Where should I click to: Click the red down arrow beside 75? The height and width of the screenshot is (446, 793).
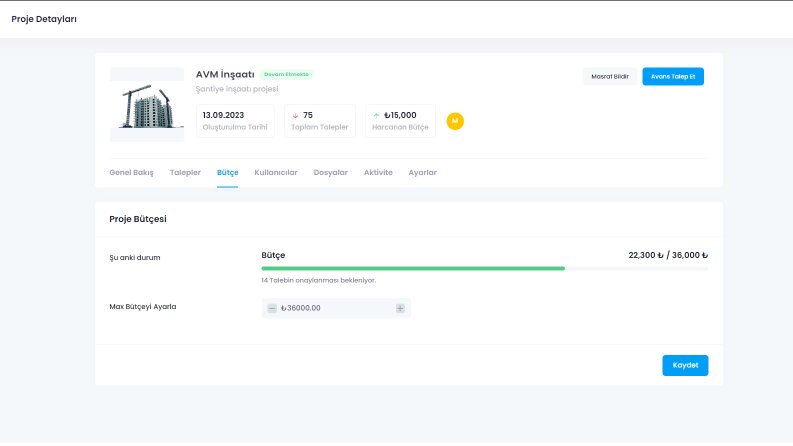(x=295, y=116)
